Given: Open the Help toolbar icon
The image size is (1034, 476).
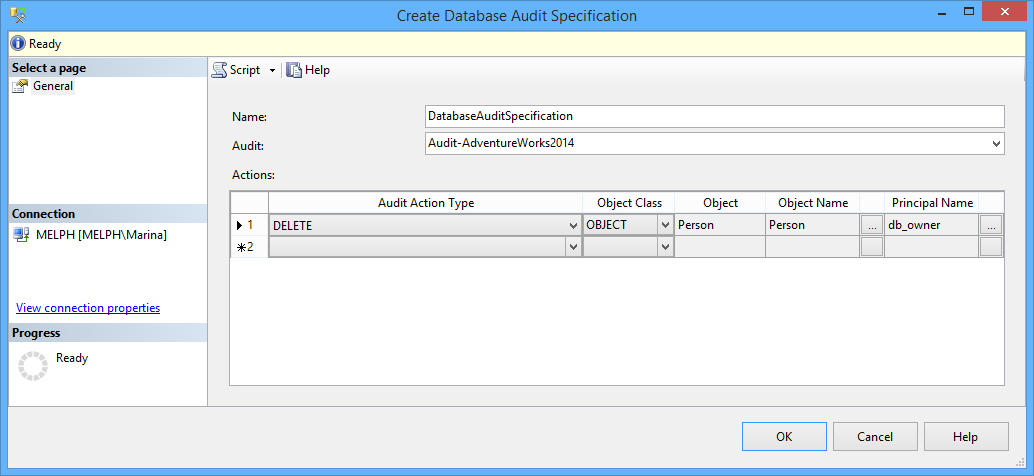Looking at the screenshot, I should coord(295,70).
